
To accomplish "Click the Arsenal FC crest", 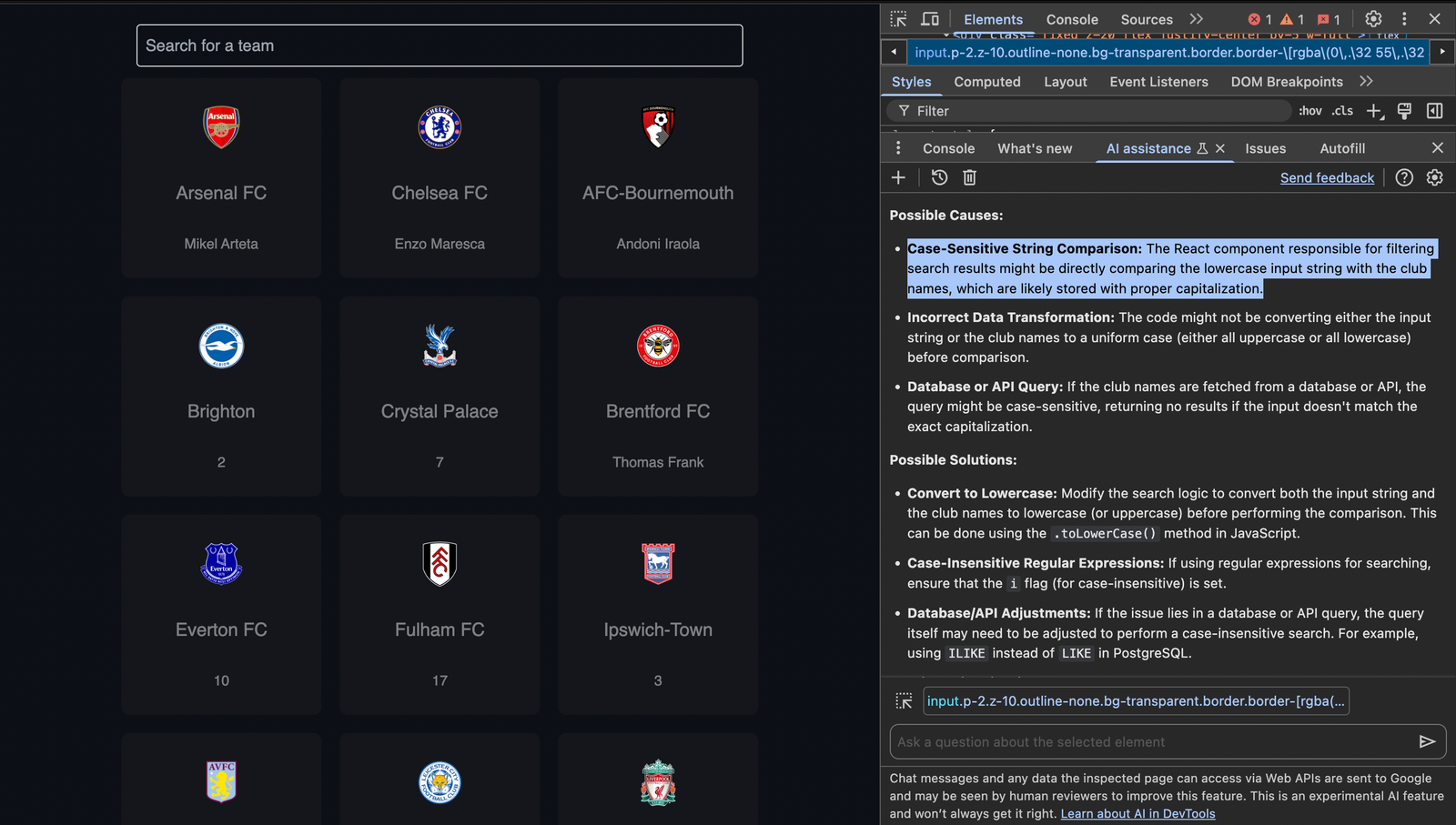I will 221,126.
